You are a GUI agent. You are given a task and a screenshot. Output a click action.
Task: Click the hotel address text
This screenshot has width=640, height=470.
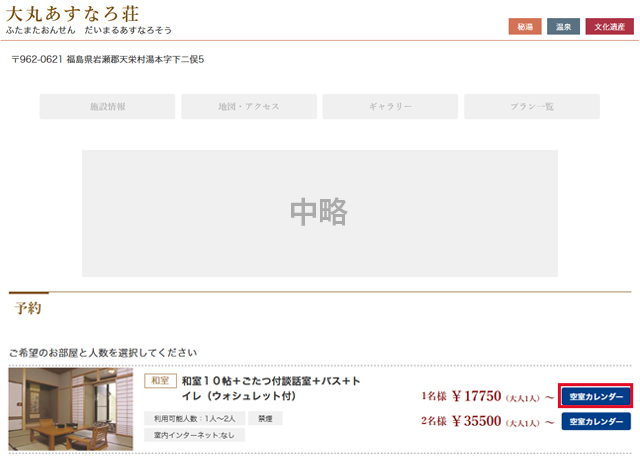(x=108, y=61)
